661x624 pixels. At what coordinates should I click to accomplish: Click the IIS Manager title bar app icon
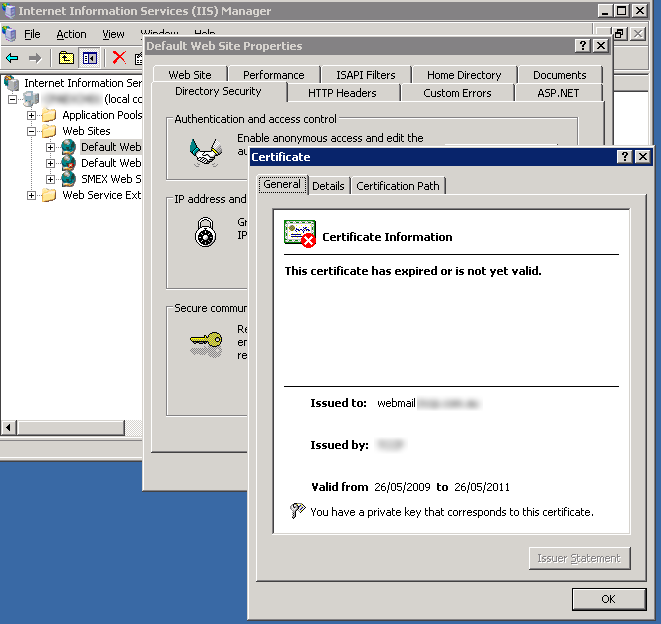click(8, 10)
